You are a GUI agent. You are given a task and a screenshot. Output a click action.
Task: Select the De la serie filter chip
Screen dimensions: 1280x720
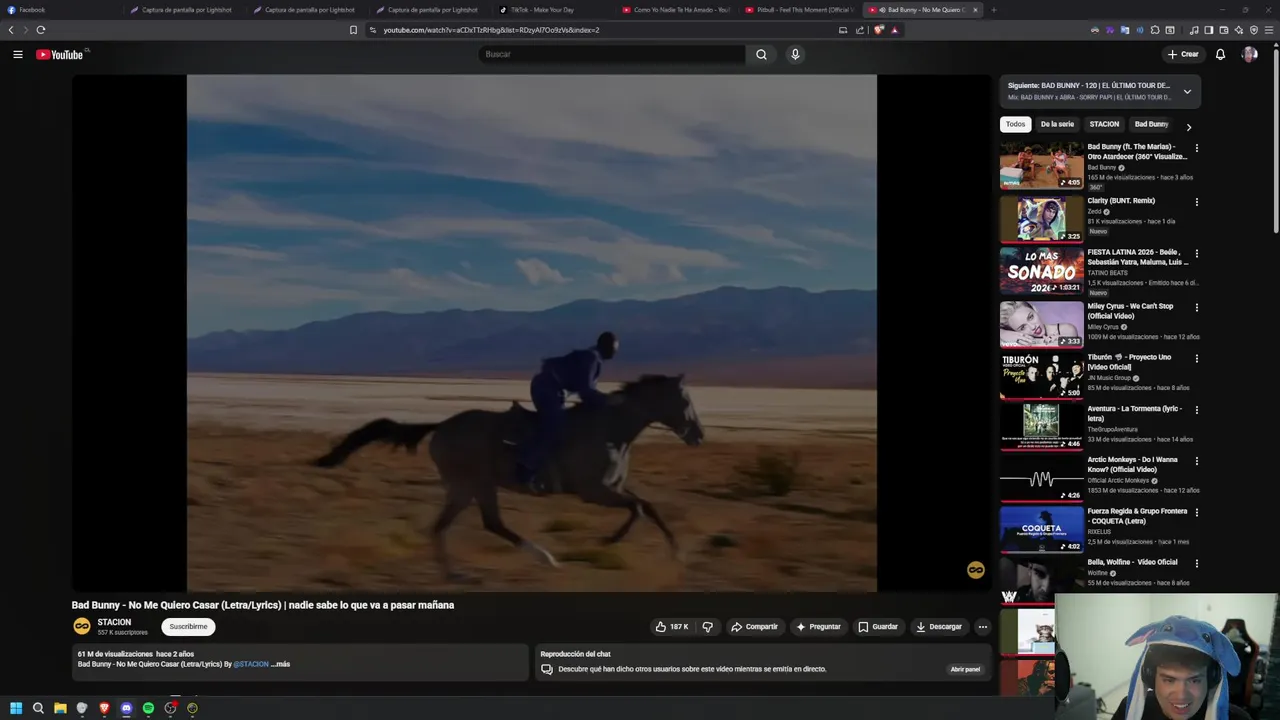pyautogui.click(x=1057, y=124)
